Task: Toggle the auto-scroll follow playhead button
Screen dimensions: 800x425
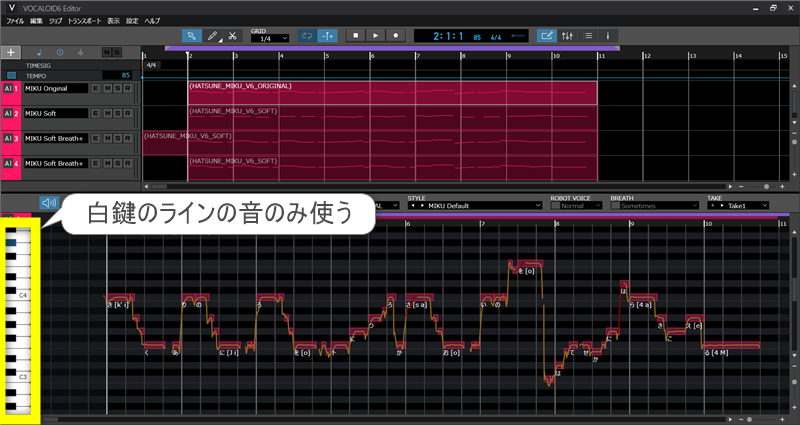Action: (x=327, y=36)
